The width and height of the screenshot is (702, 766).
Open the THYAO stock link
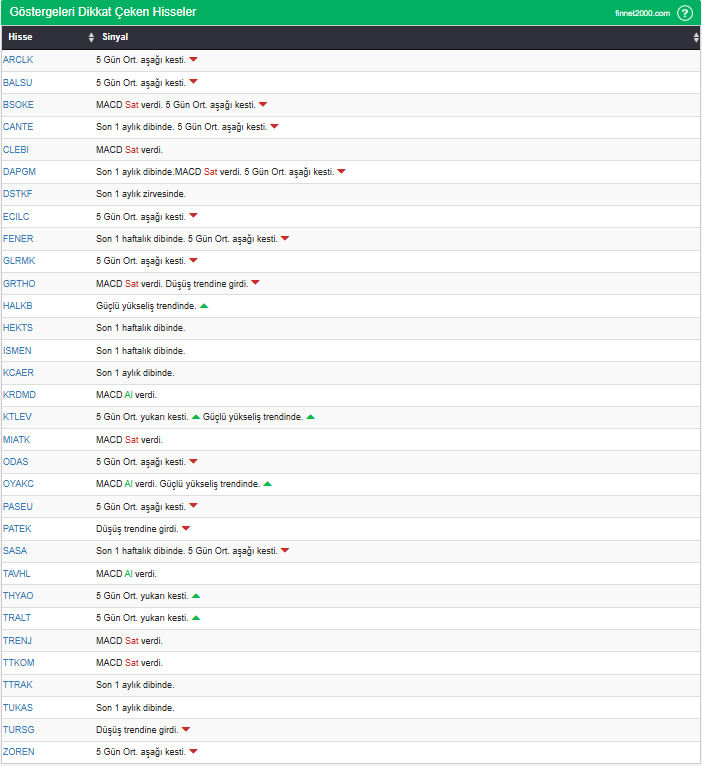(18, 595)
